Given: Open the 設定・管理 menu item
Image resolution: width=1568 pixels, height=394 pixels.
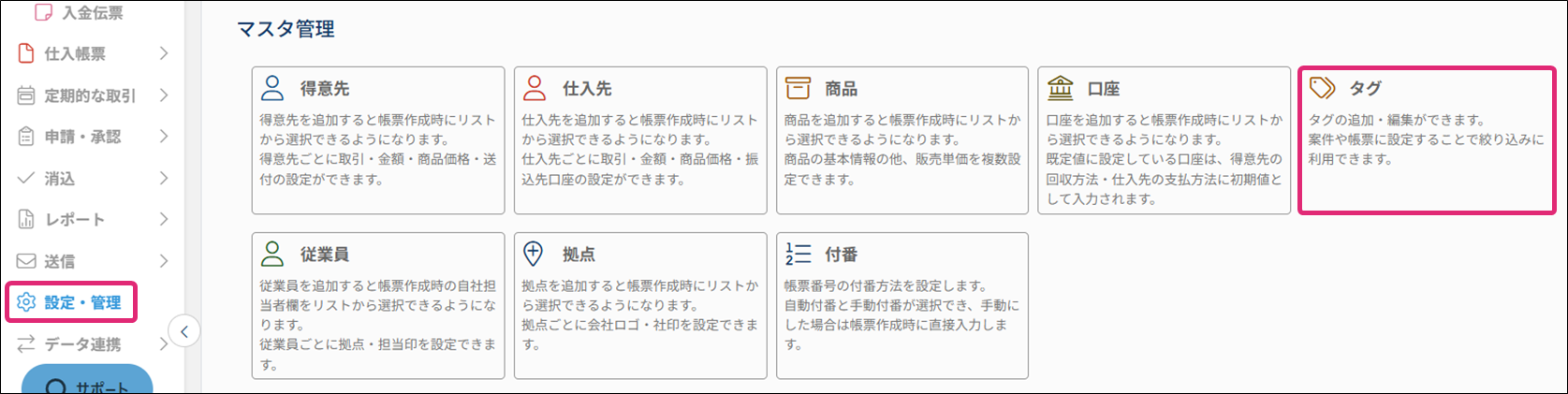Looking at the screenshot, I should 82,302.
